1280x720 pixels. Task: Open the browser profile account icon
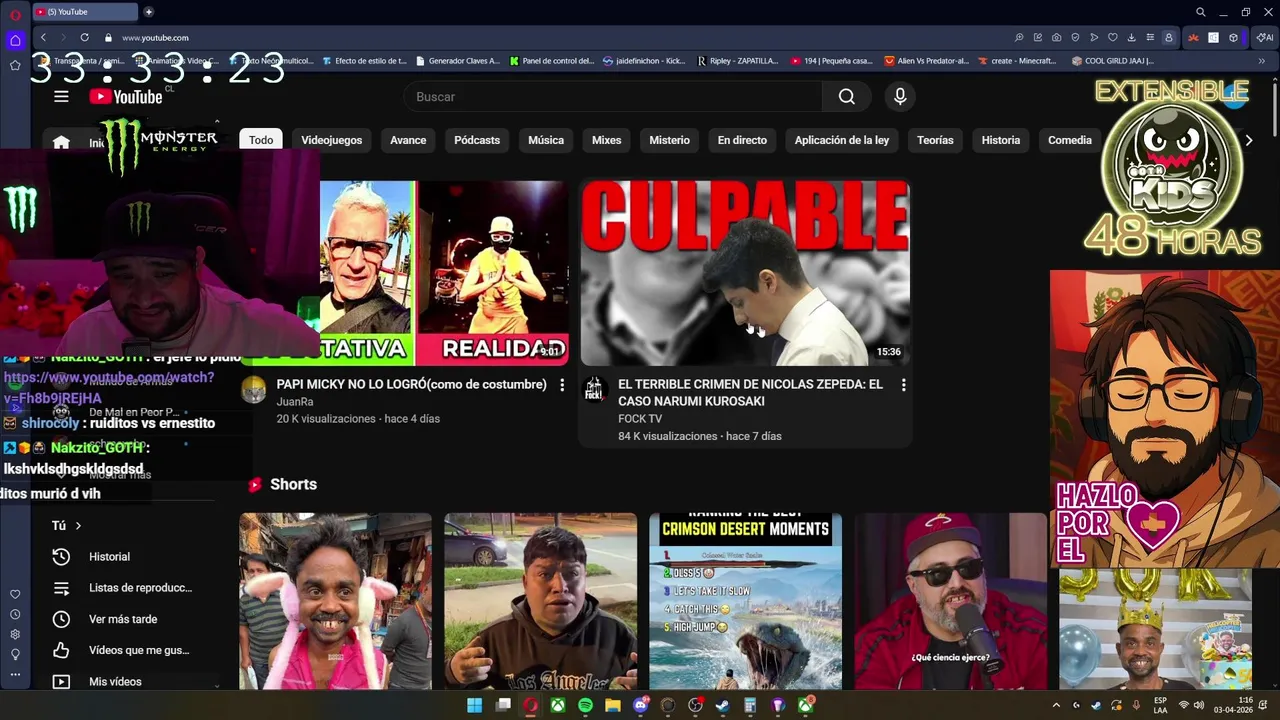1168,37
